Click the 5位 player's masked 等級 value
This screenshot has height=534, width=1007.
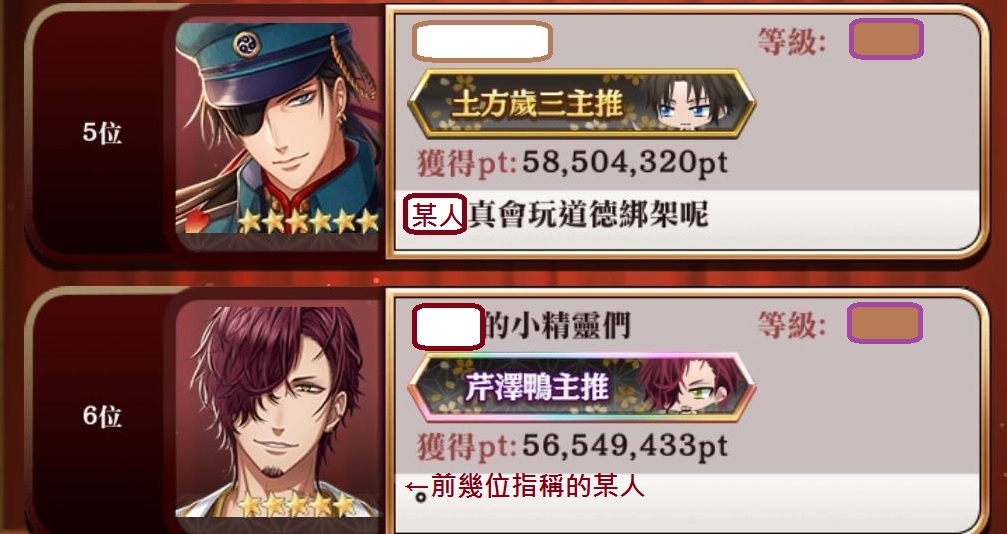coord(886,39)
